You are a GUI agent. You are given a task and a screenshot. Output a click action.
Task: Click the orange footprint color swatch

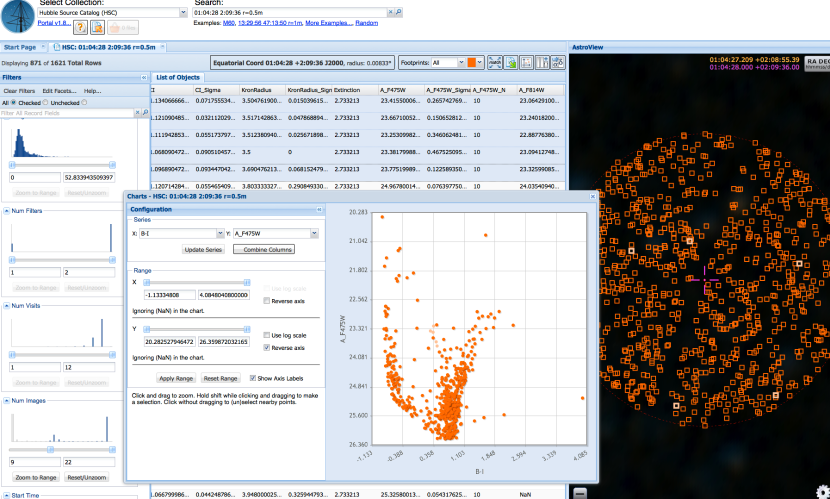[472, 62]
